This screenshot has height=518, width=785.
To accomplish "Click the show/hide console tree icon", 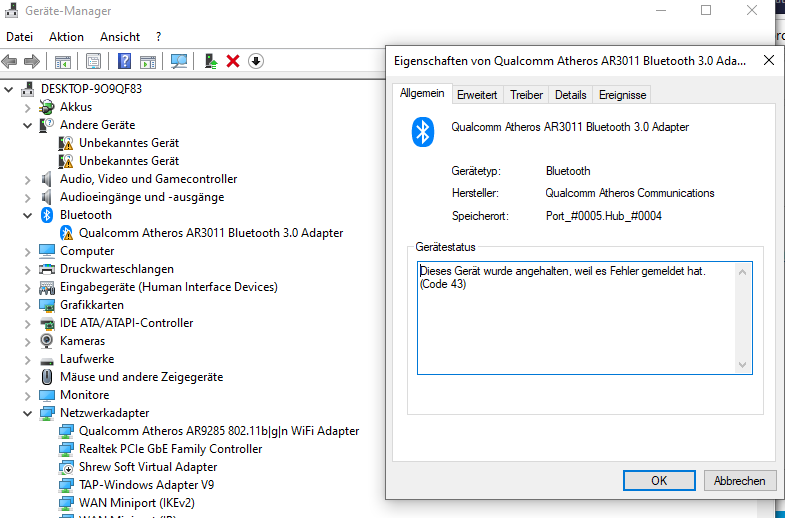I will pyautogui.click(x=63, y=61).
